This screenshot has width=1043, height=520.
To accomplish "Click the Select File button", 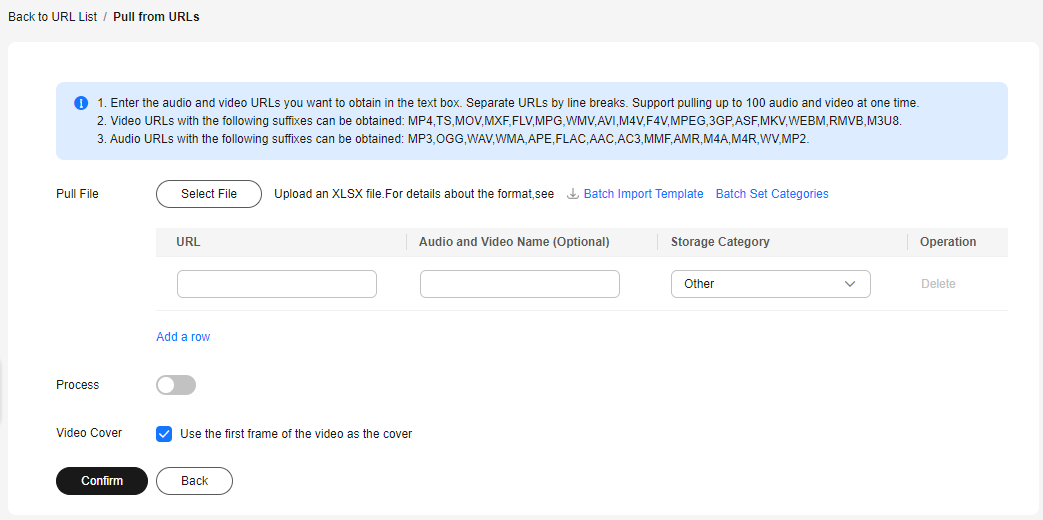I will (x=209, y=194).
